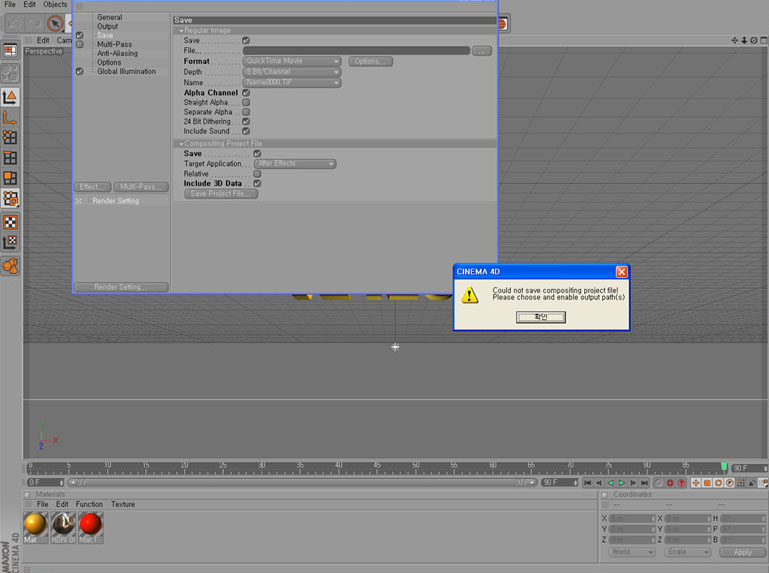Toggle the Compositing Project File Save checkbox

coord(257,154)
